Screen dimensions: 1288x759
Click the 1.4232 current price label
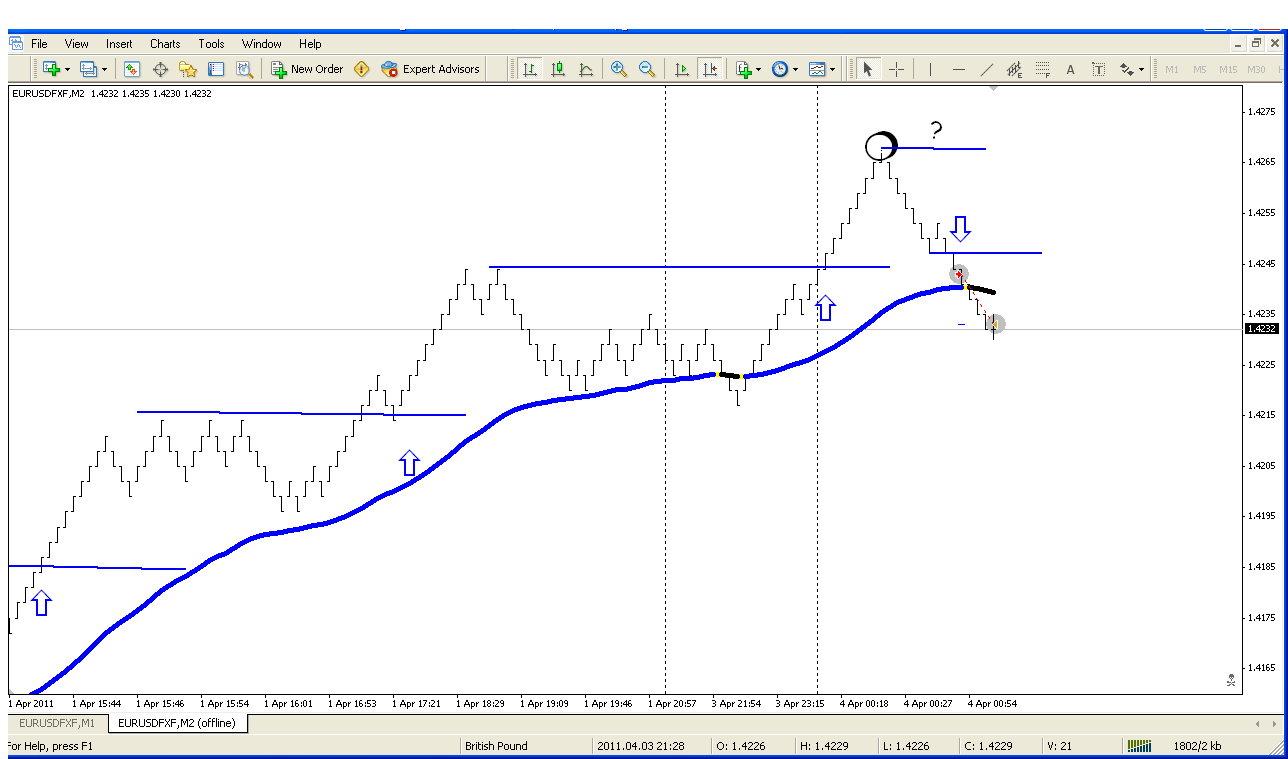point(1260,328)
